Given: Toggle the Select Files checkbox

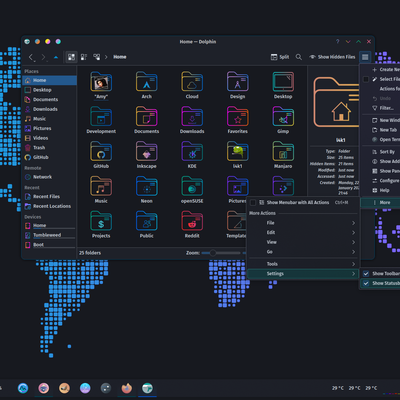Looking at the screenshot, I should coord(366,79).
